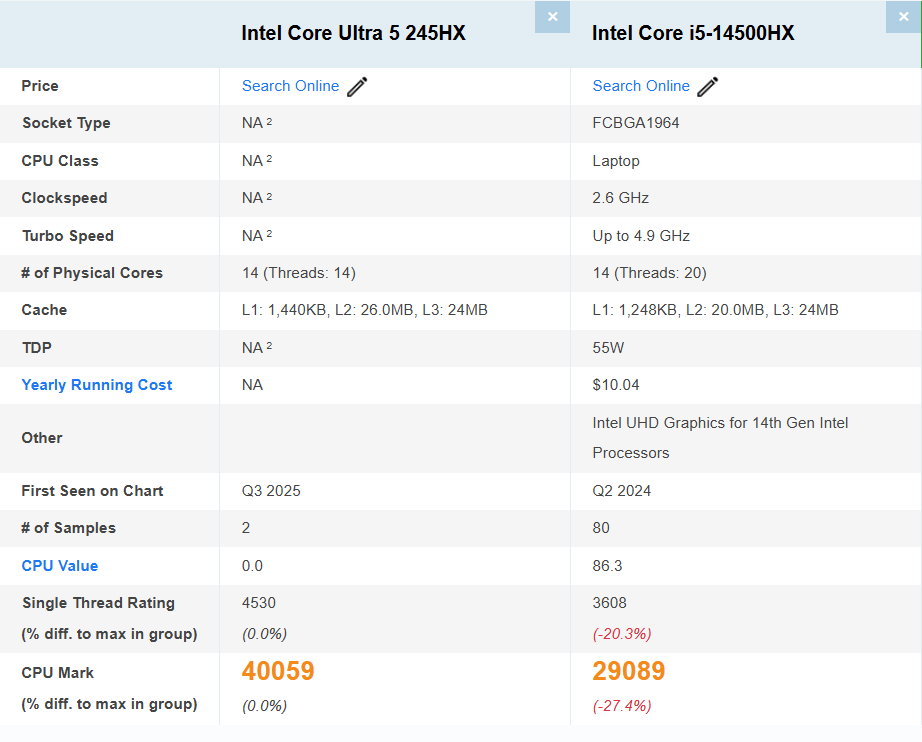Click the pencil edit icon for Intel Core i5-14500HX price
The image size is (922, 742).
click(x=707, y=86)
